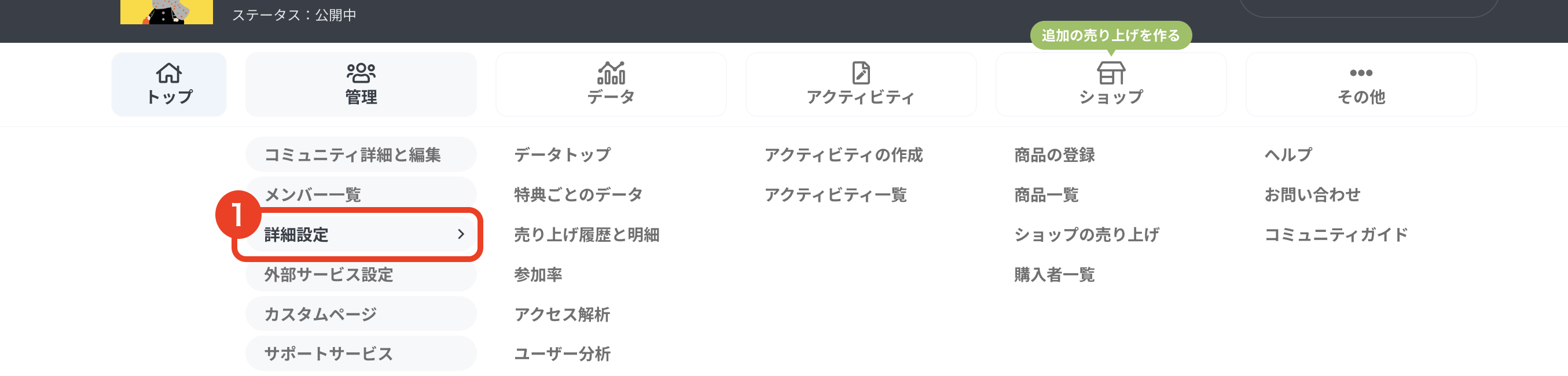Go to カスタムページ
This screenshot has width=1568, height=376.
[320, 314]
